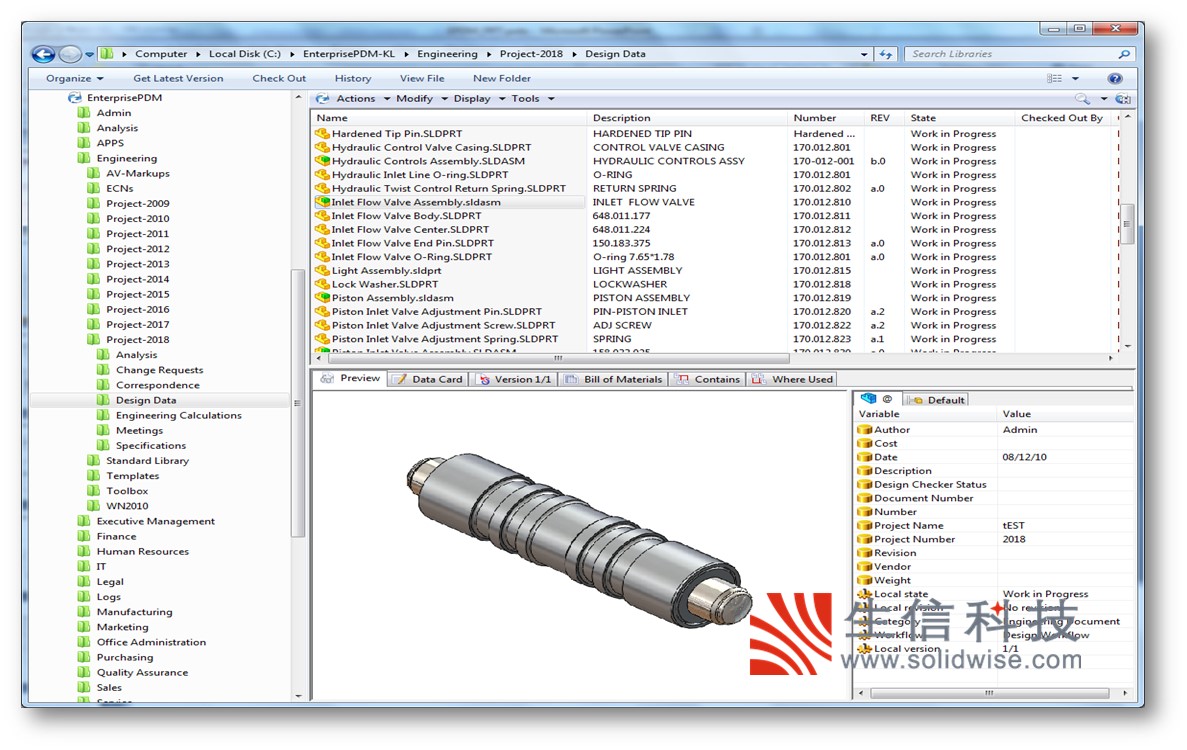The height and width of the screenshot is (750, 1187).
Task: Click the Check Out button
Action: pyautogui.click(x=279, y=79)
